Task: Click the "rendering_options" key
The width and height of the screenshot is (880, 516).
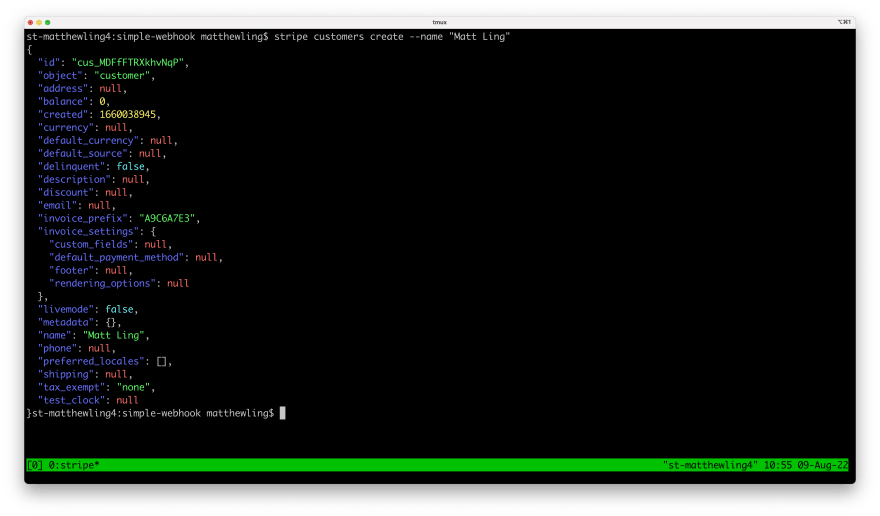Action: (102, 284)
